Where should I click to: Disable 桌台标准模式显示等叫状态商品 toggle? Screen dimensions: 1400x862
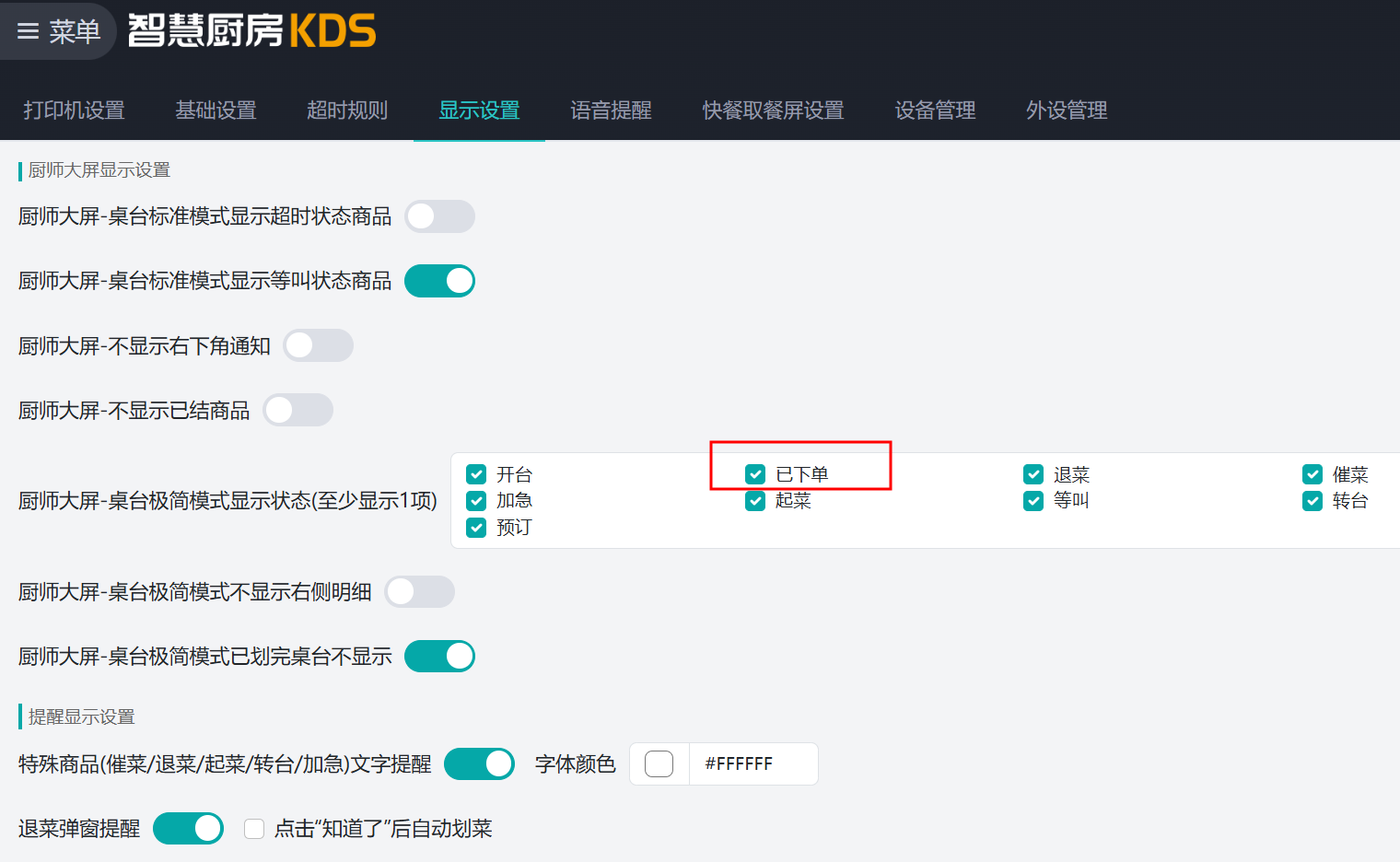tap(439, 281)
